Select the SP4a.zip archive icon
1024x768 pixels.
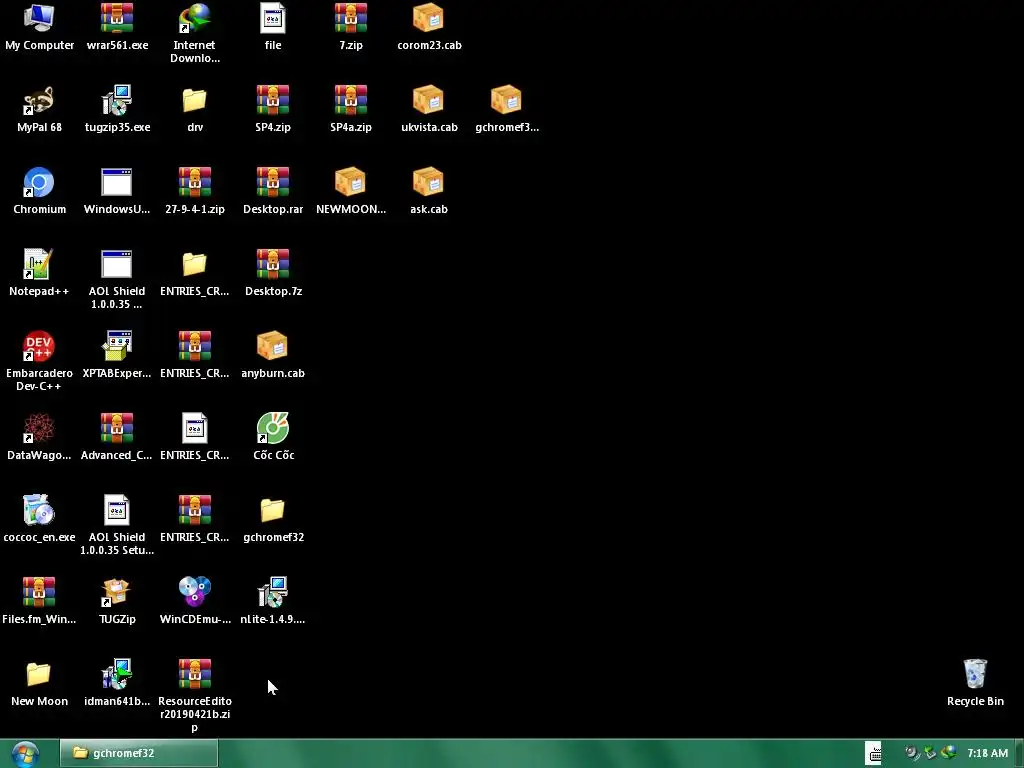pyautogui.click(x=351, y=101)
